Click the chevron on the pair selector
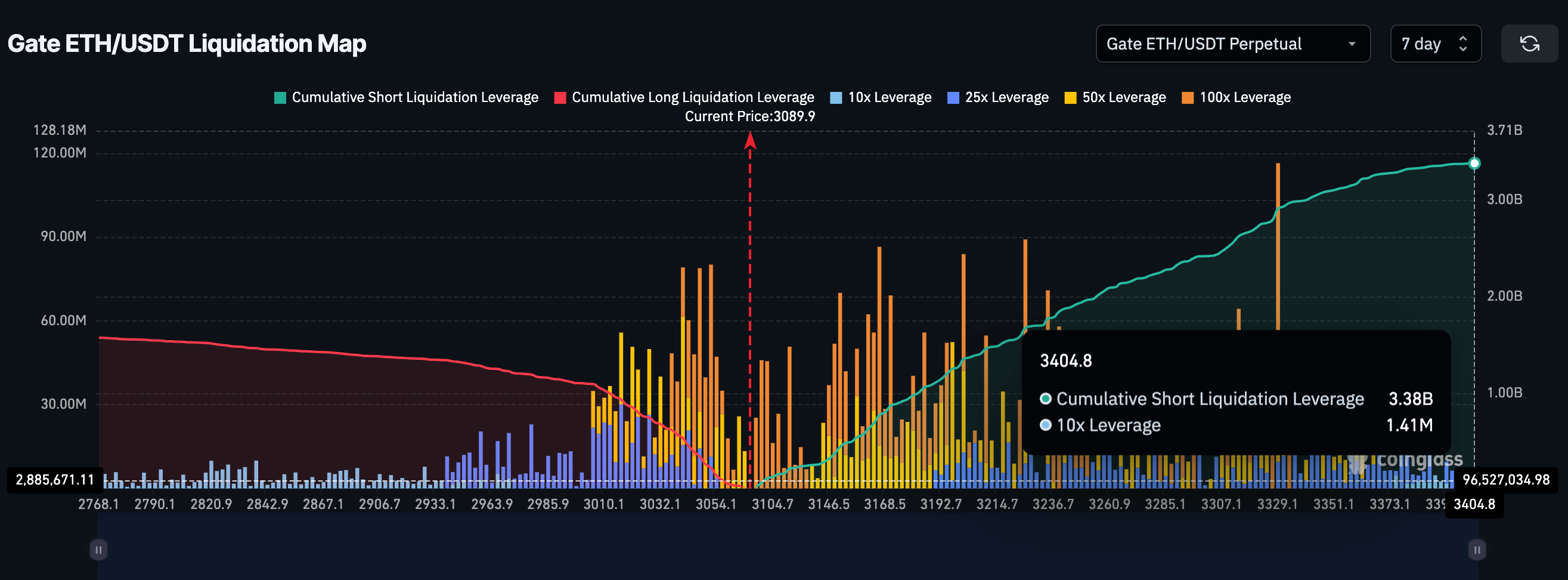The image size is (1568, 580). coord(1352,43)
